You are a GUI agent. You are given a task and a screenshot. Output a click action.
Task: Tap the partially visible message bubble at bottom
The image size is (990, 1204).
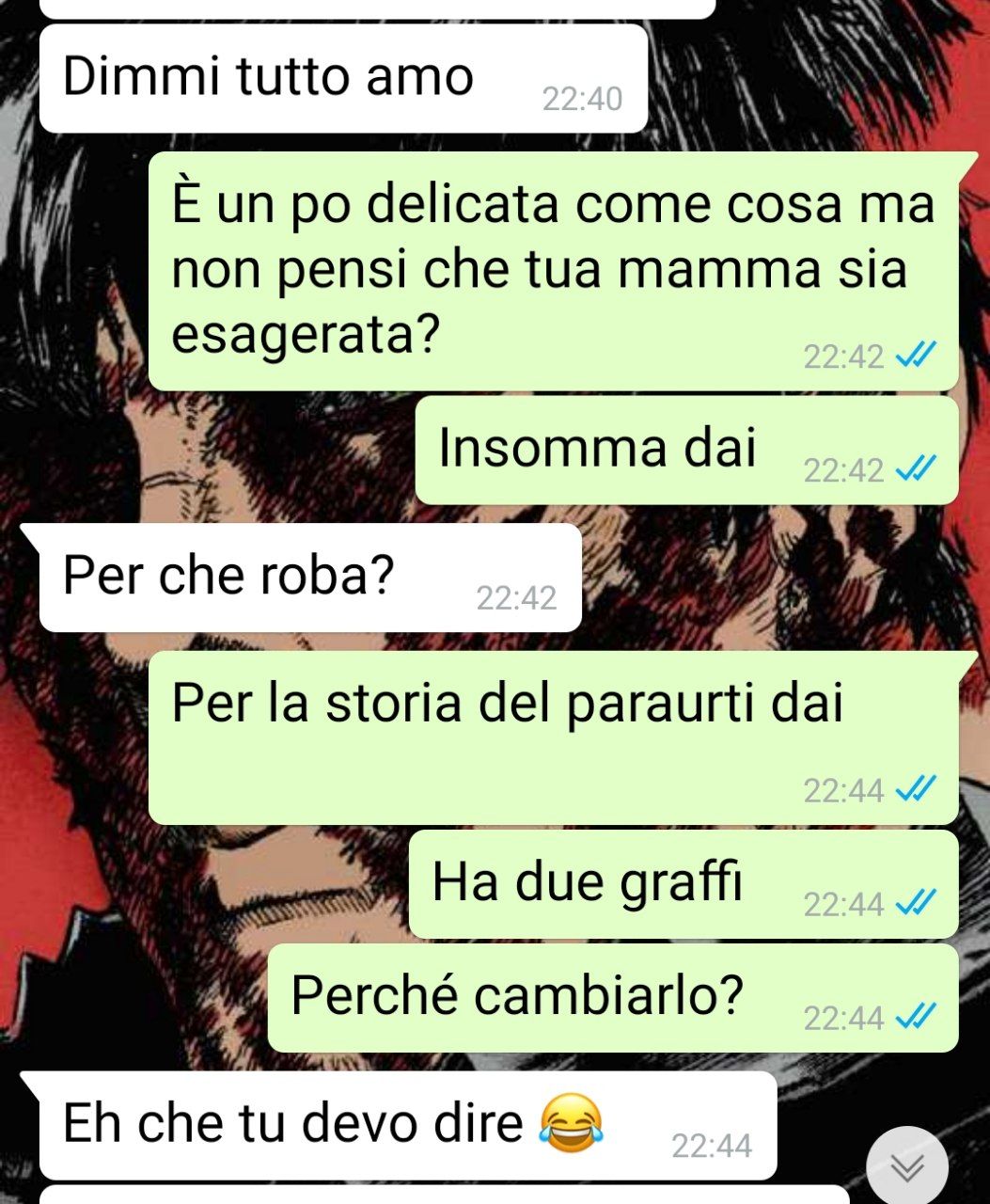coord(444,1195)
